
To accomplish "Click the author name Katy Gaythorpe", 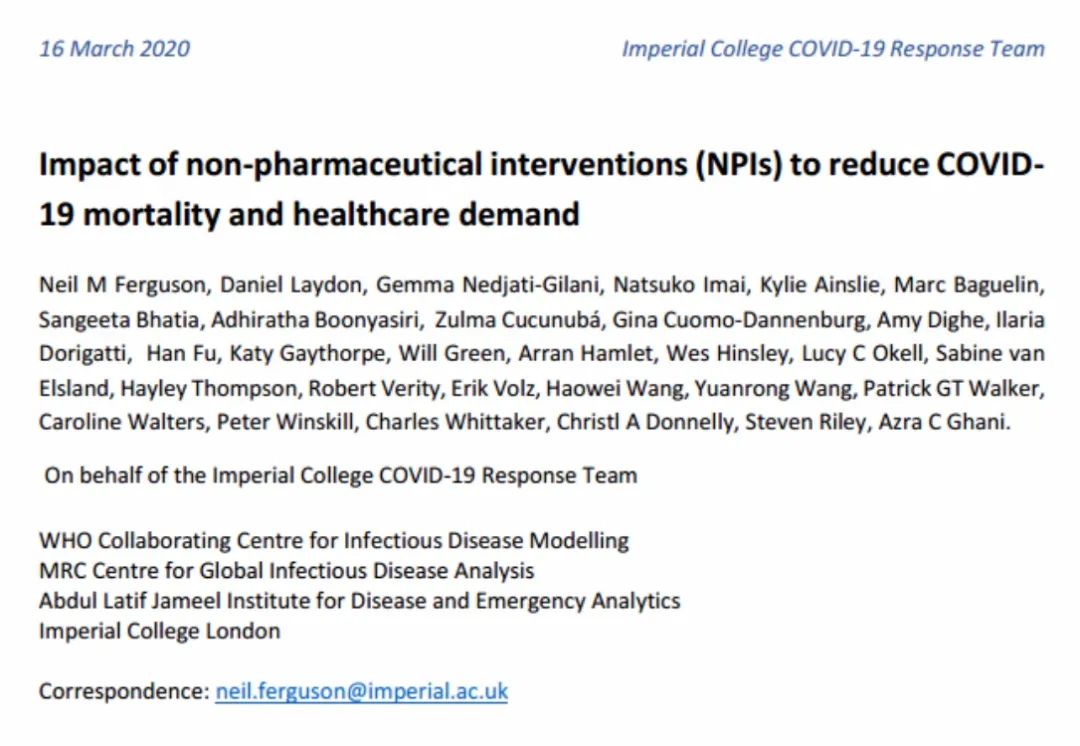I will 307,353.
